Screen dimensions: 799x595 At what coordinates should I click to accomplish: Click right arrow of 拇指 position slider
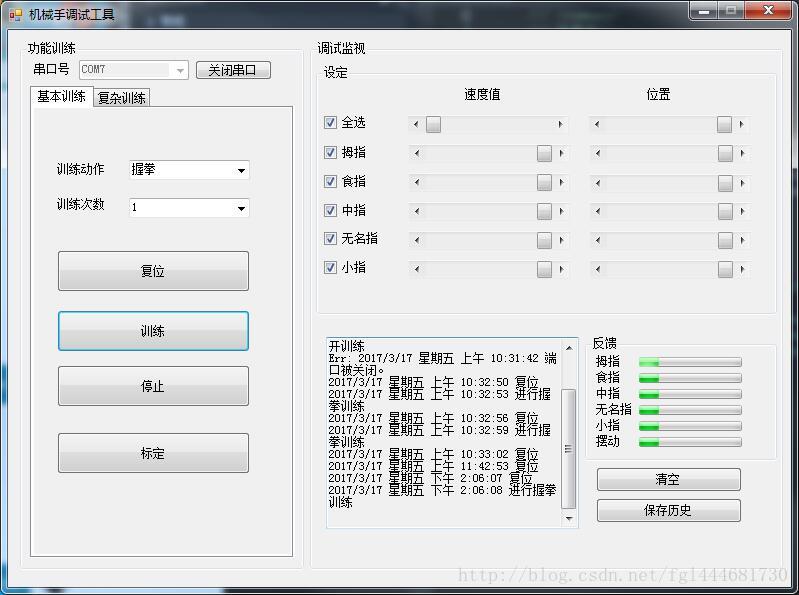pos(742,153)
